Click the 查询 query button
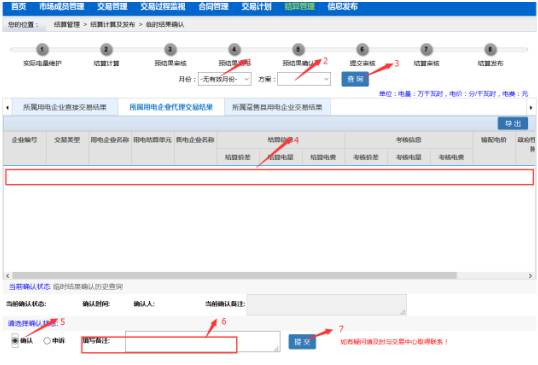 [x=355, y=79]
